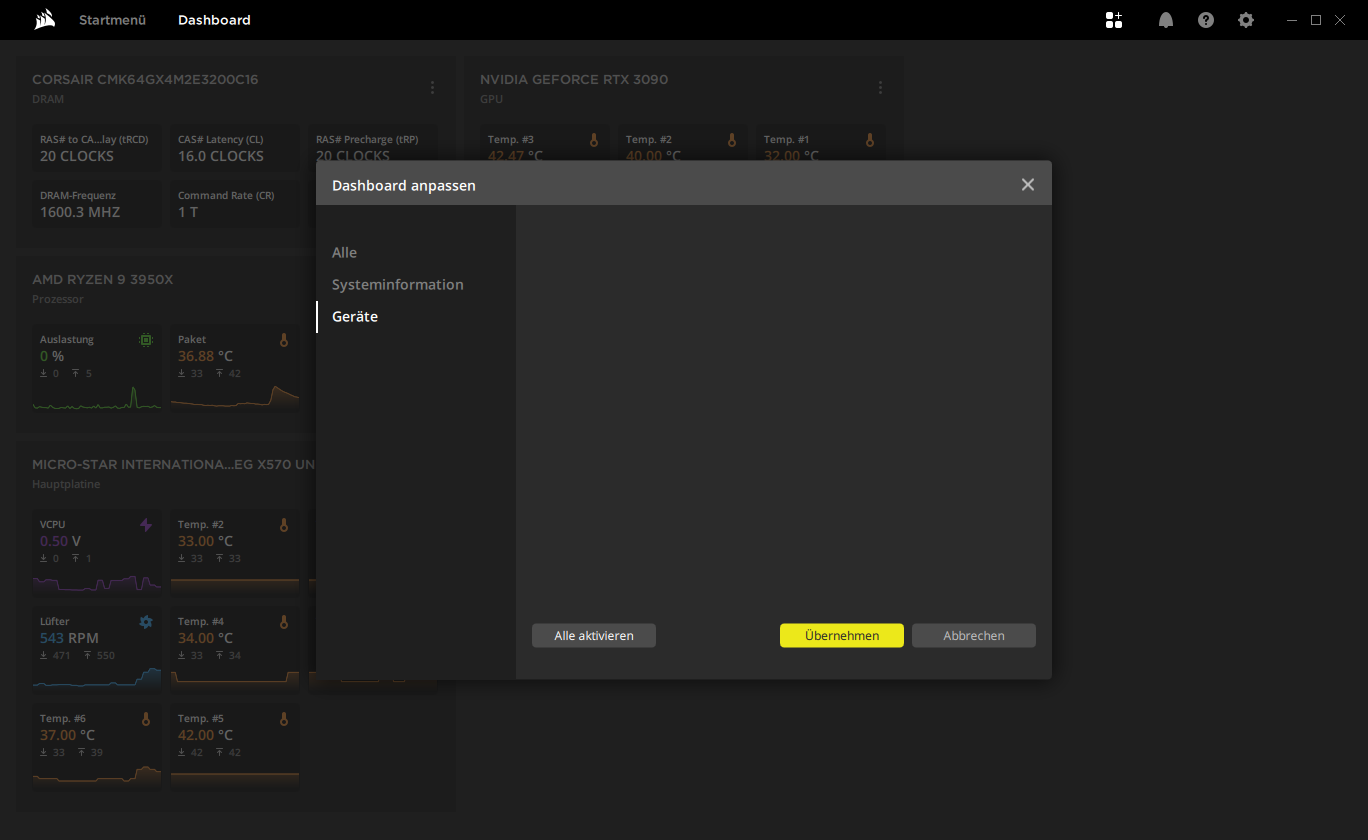This screenshot has width=1368, height=840.
Task: Cancel with the Abbrechen button
Action: pos(974,636)
